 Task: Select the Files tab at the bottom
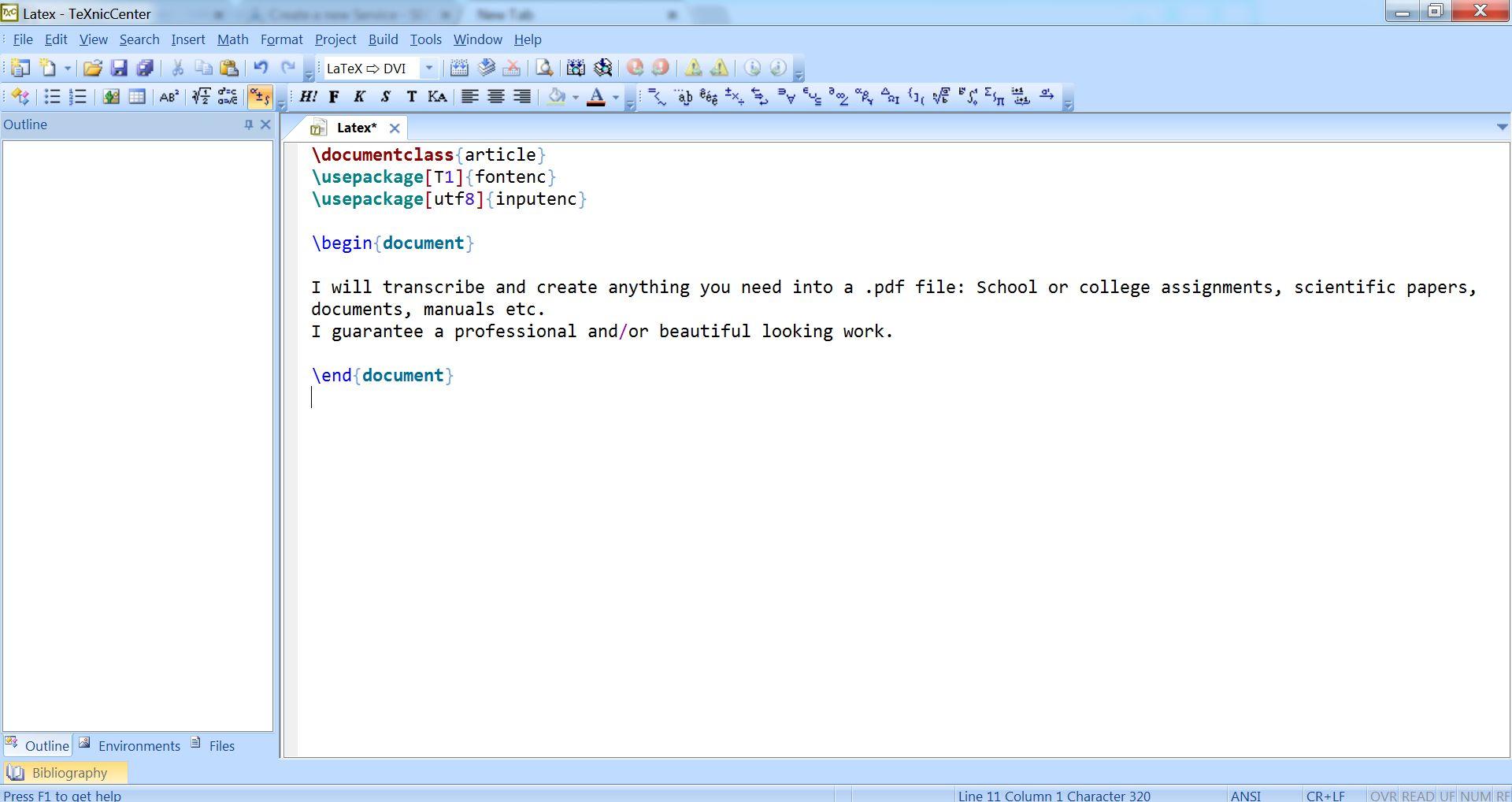[x=221, y=745]
